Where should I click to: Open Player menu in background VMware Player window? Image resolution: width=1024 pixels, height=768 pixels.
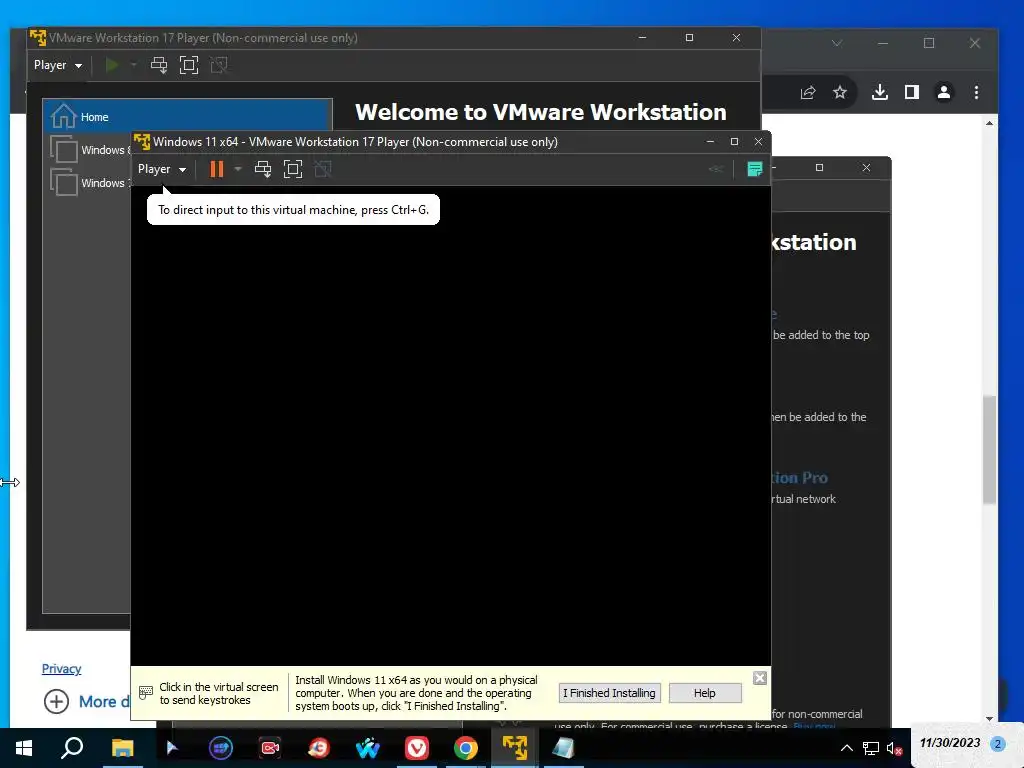pos(58,65)
